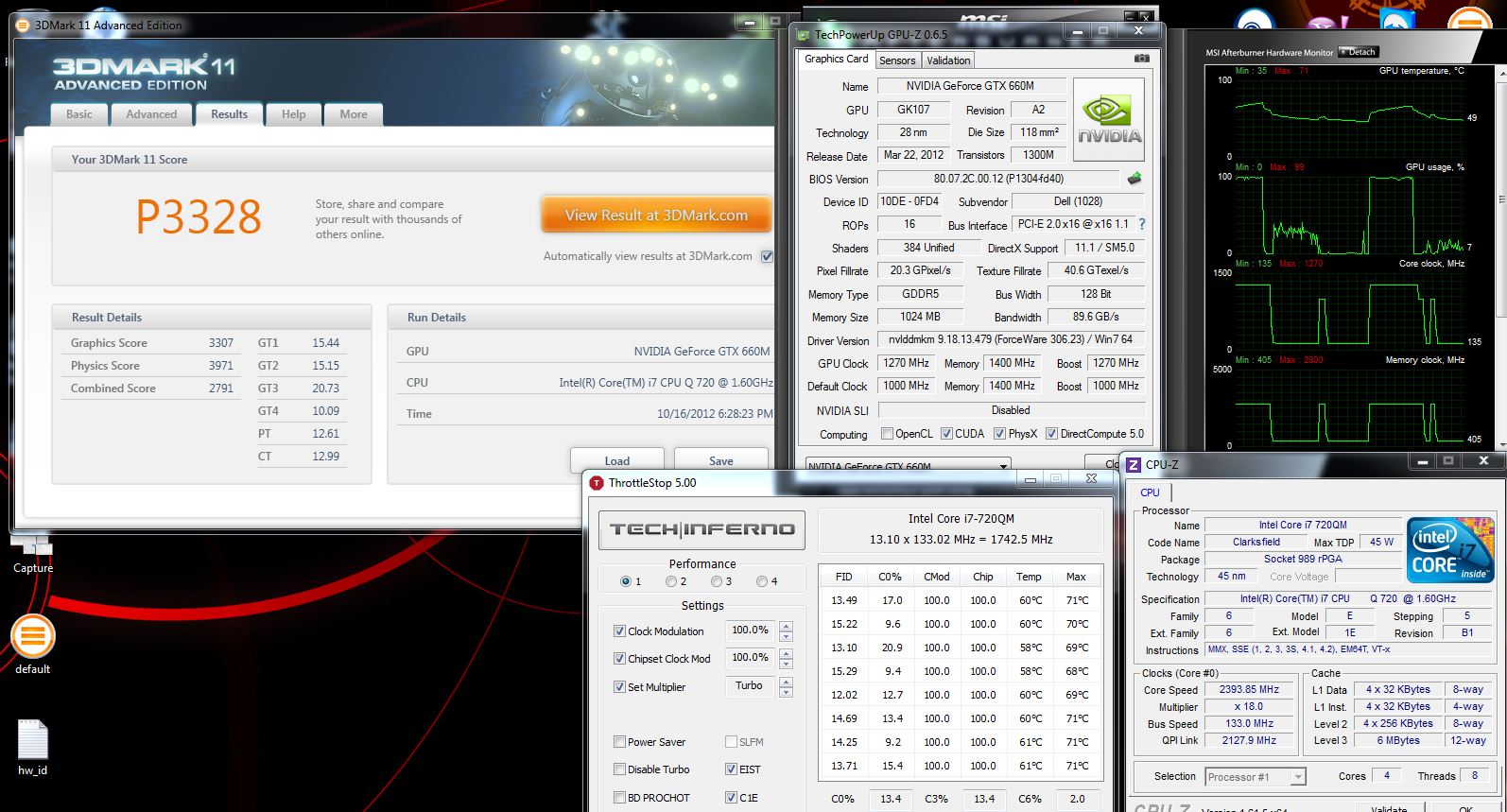Open the default desktop icon
The width and height of the screenshot is (1507, 812).
pyautogui.click(x=32, y=644)
